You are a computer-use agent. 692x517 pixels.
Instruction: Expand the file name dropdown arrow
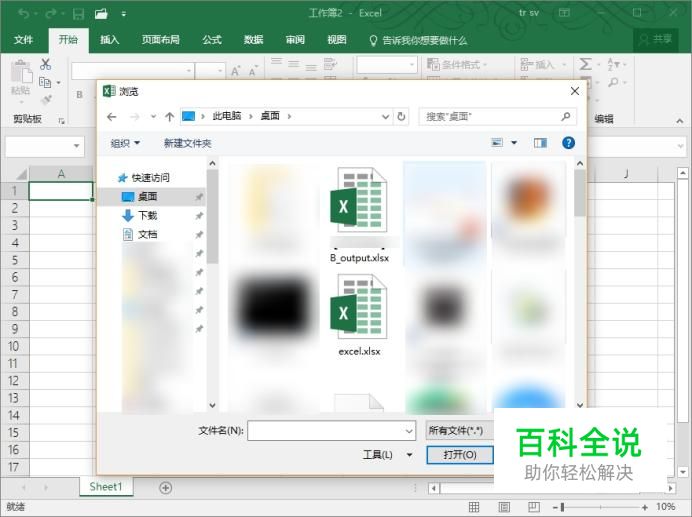coord(409,431)
